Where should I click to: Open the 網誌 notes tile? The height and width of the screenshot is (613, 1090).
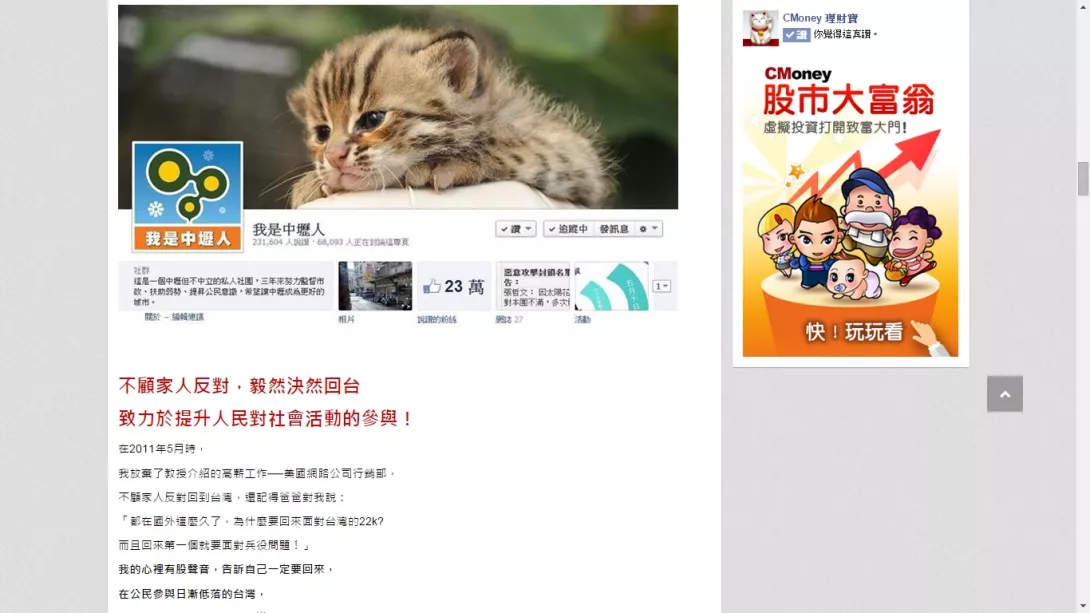click(x=532, y=286)
